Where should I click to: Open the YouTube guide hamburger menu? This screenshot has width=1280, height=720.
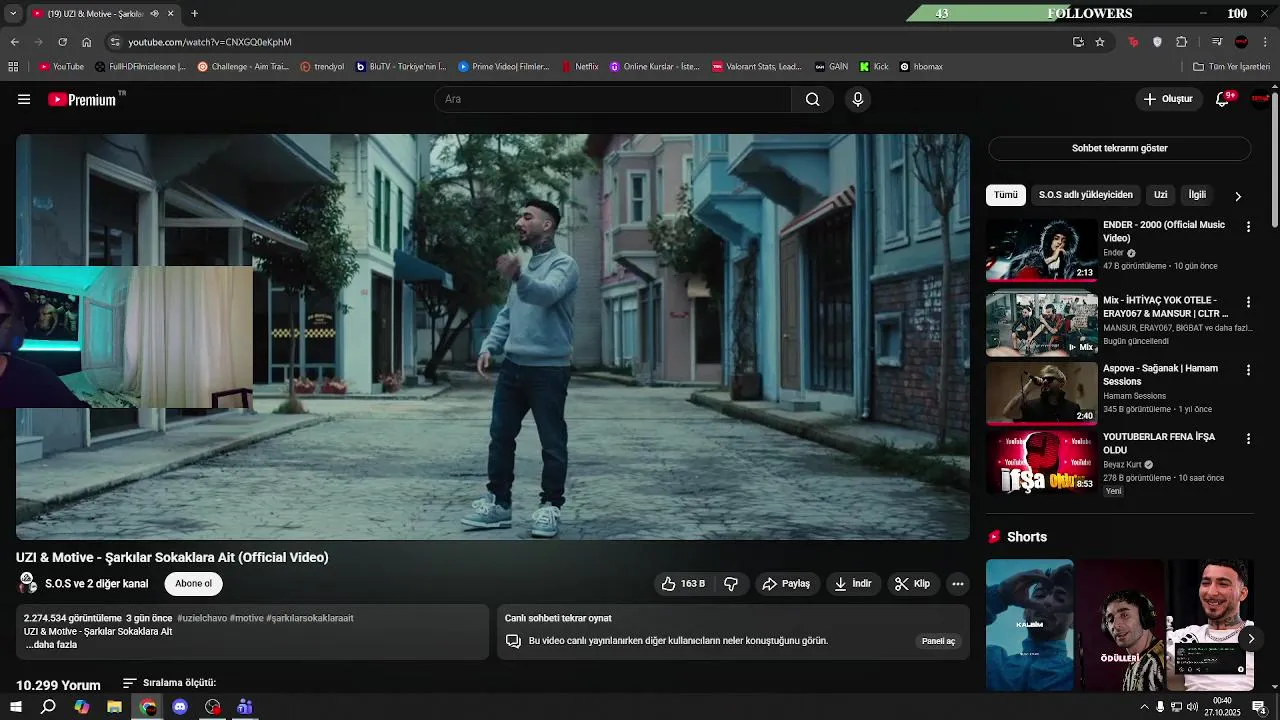24,99
